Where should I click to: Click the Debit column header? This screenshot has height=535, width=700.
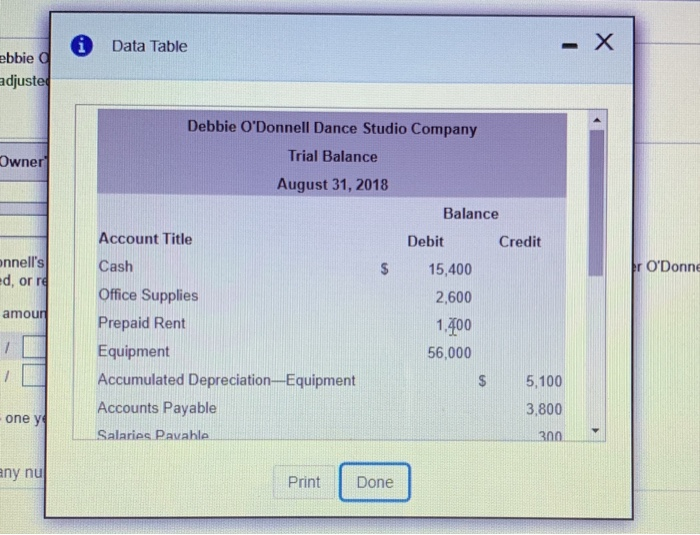pos(425,242)
